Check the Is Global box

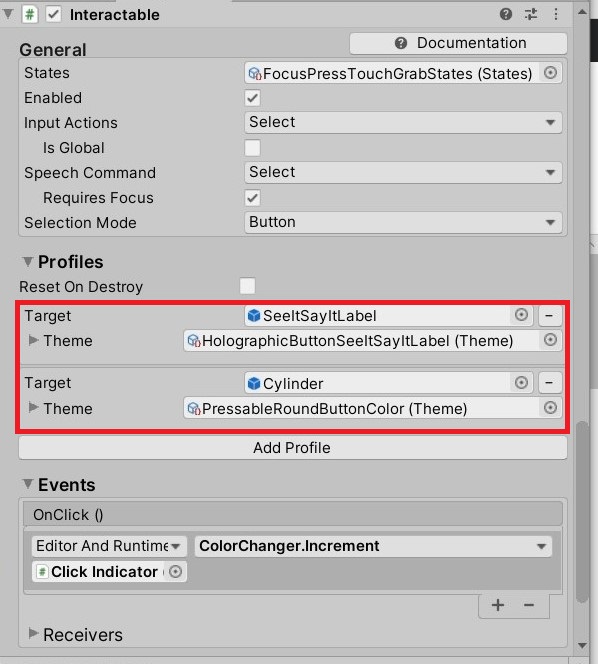tap(252, 148)
